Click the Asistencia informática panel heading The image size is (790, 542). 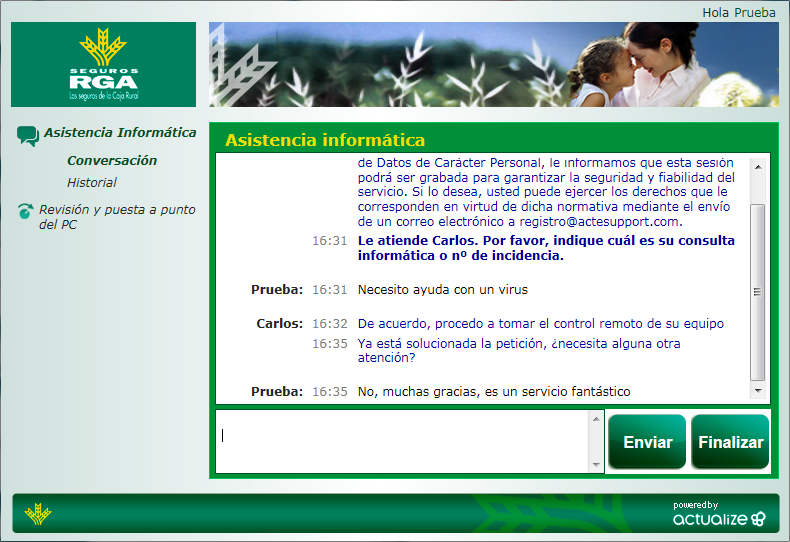[x=325, y=140]
